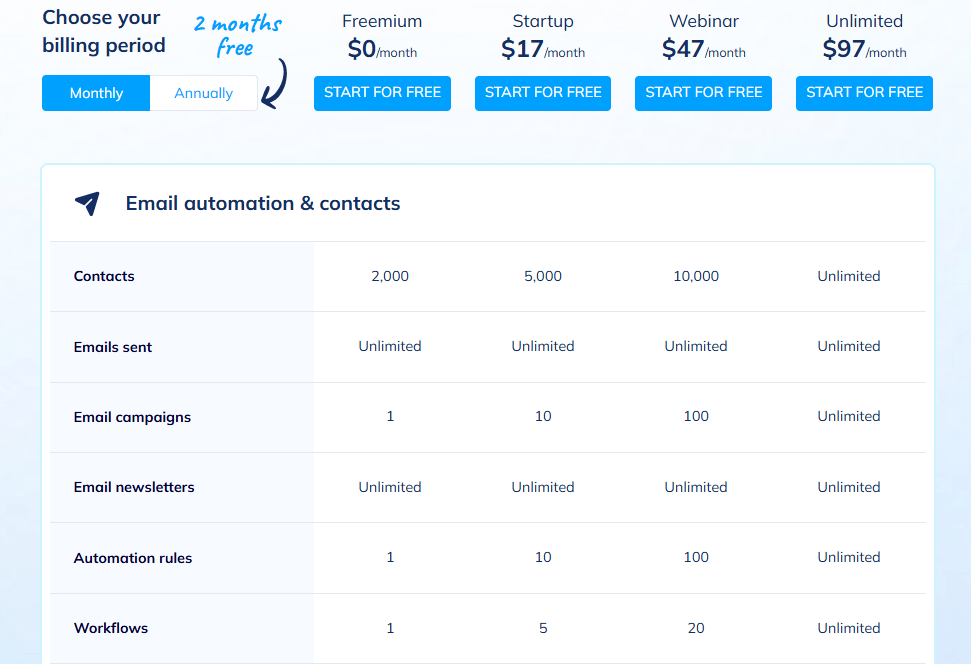Click Startup's 10 email campaigns value

(543, 416)
